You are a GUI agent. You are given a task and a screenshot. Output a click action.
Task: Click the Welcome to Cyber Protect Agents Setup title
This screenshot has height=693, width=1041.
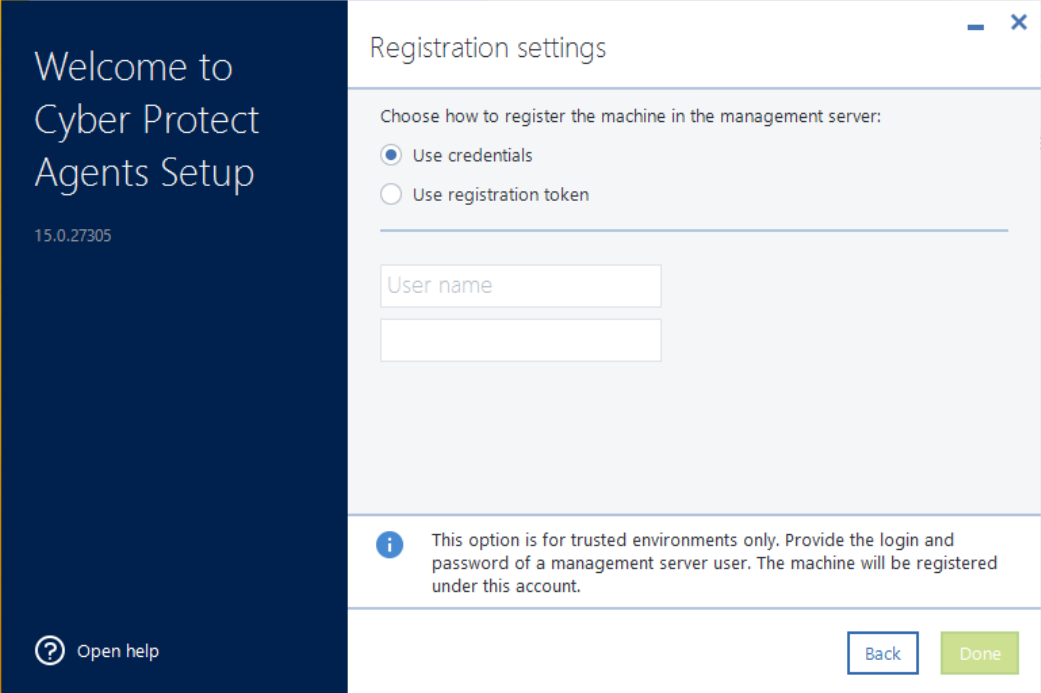coord(147,121)
